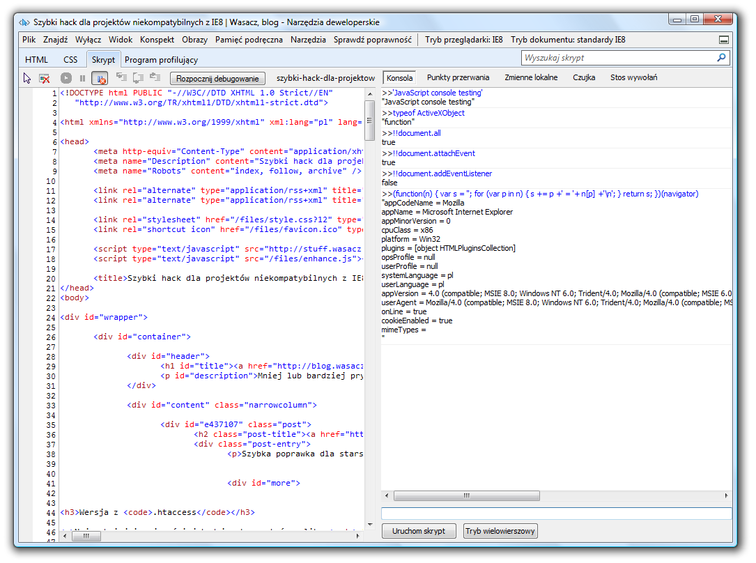Open the Stos wywołań tab
The height and width of the screenshot is (563, 756).
click(x=633, y=78)
